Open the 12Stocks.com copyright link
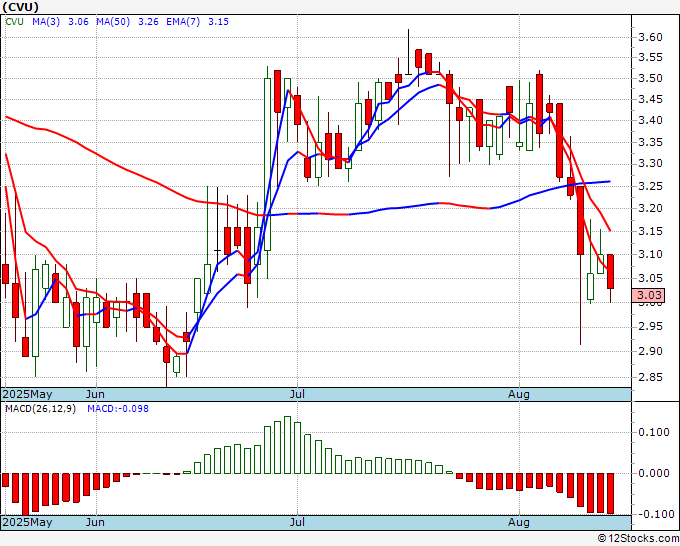The image size is (680, 546). pos(638,539)
